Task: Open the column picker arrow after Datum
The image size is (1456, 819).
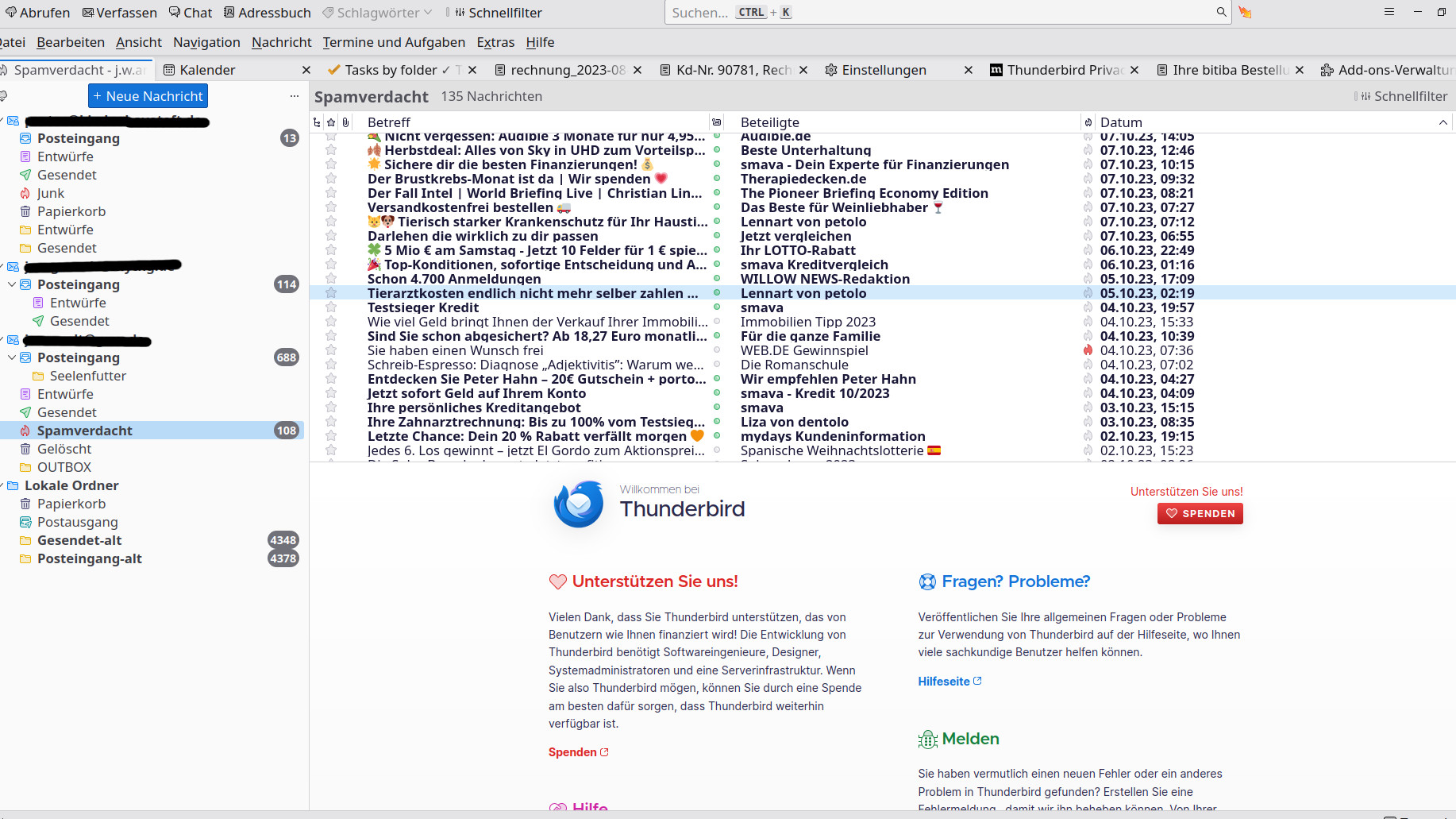Action: (x=1443, y=122)
